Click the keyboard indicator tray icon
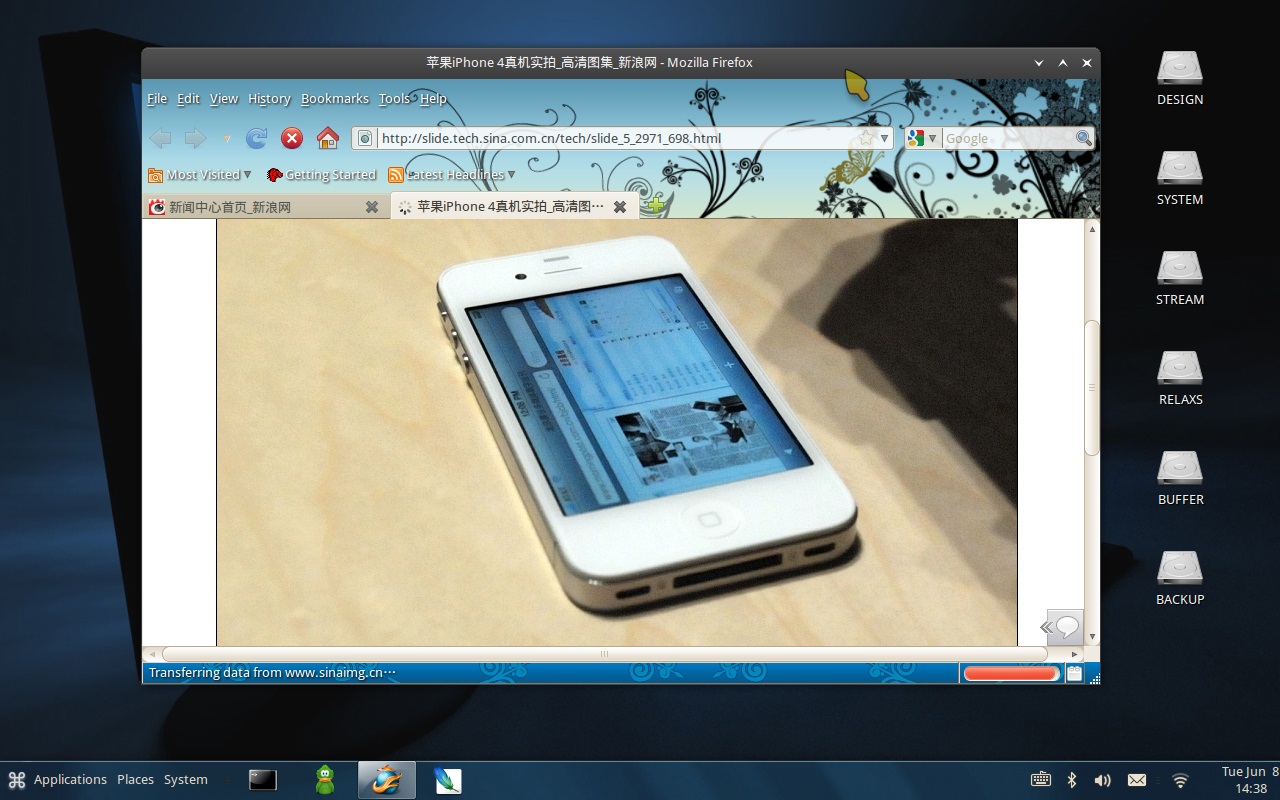 pos(1040,780)
